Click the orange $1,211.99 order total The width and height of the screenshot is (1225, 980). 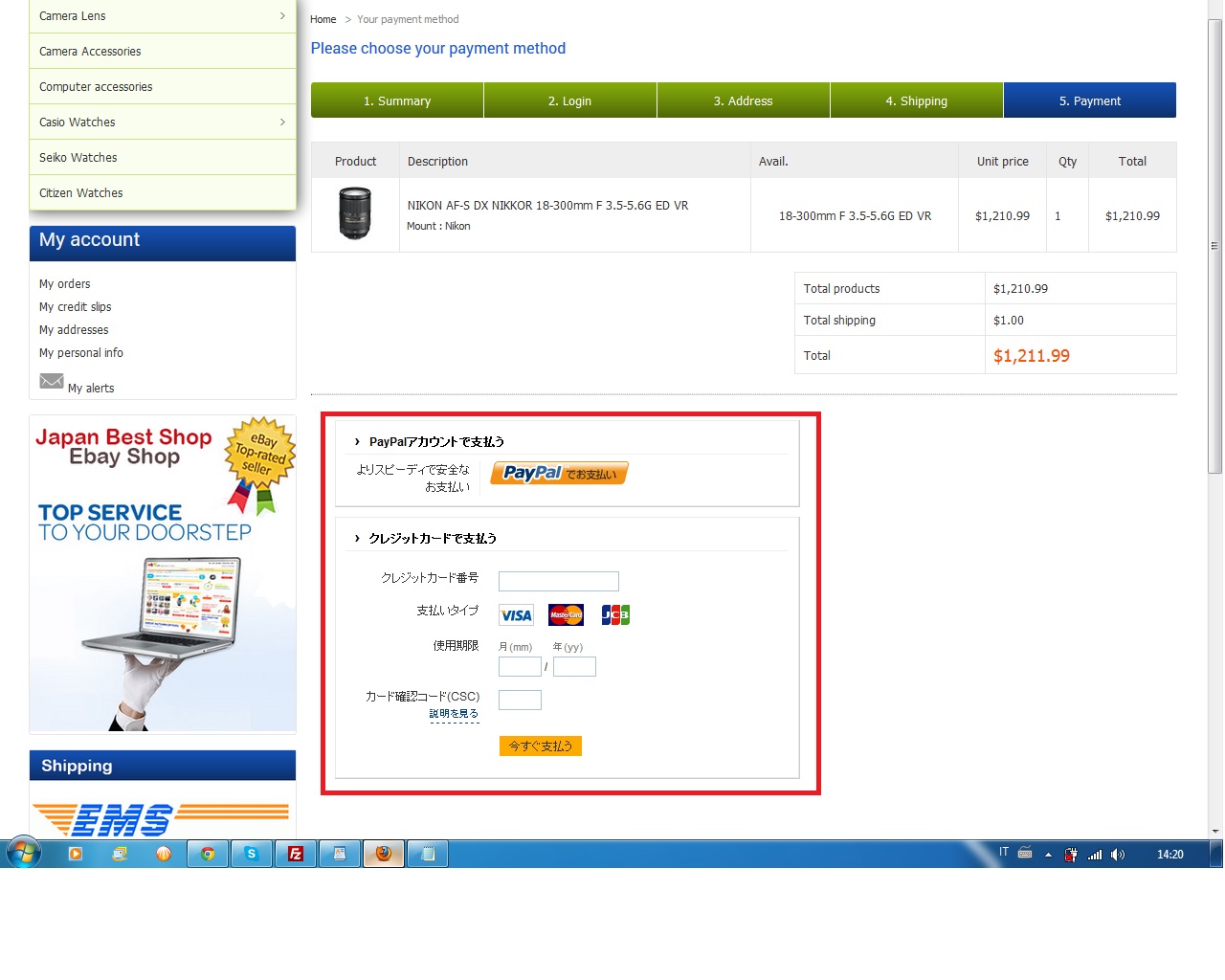pos(1032,356)
